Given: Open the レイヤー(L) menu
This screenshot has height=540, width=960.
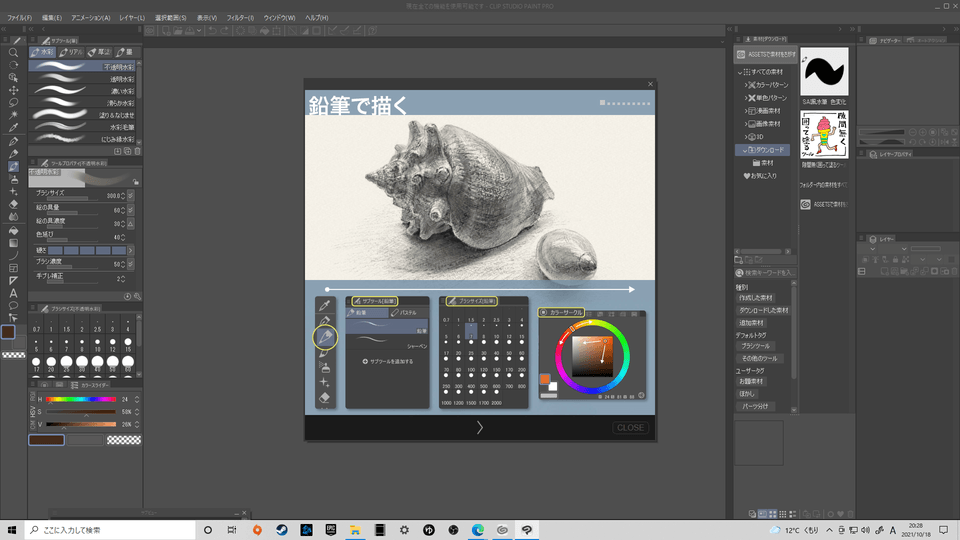Looking at the screenshot, I should (x=132, y=18).
